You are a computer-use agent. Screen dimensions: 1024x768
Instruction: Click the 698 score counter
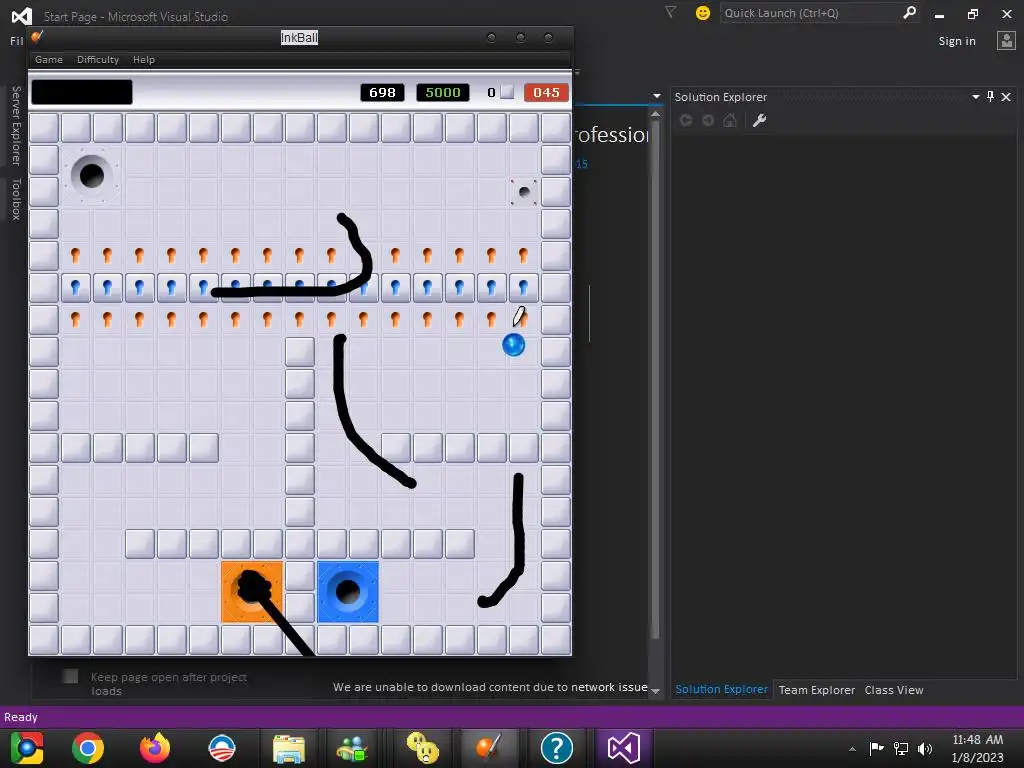[x=382, y=93]
